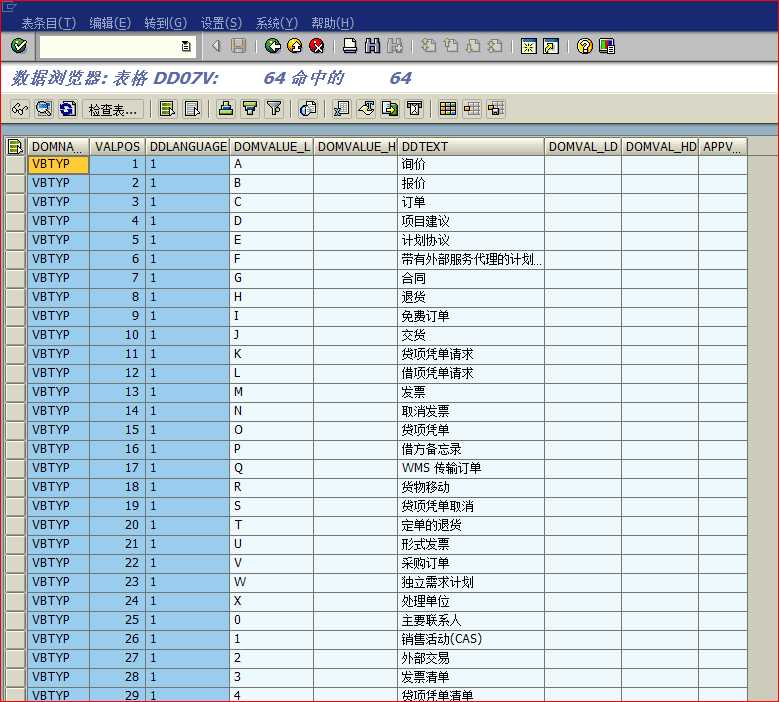Click the Customize Local Layout icon
The image size is (779, 702).
607,46
